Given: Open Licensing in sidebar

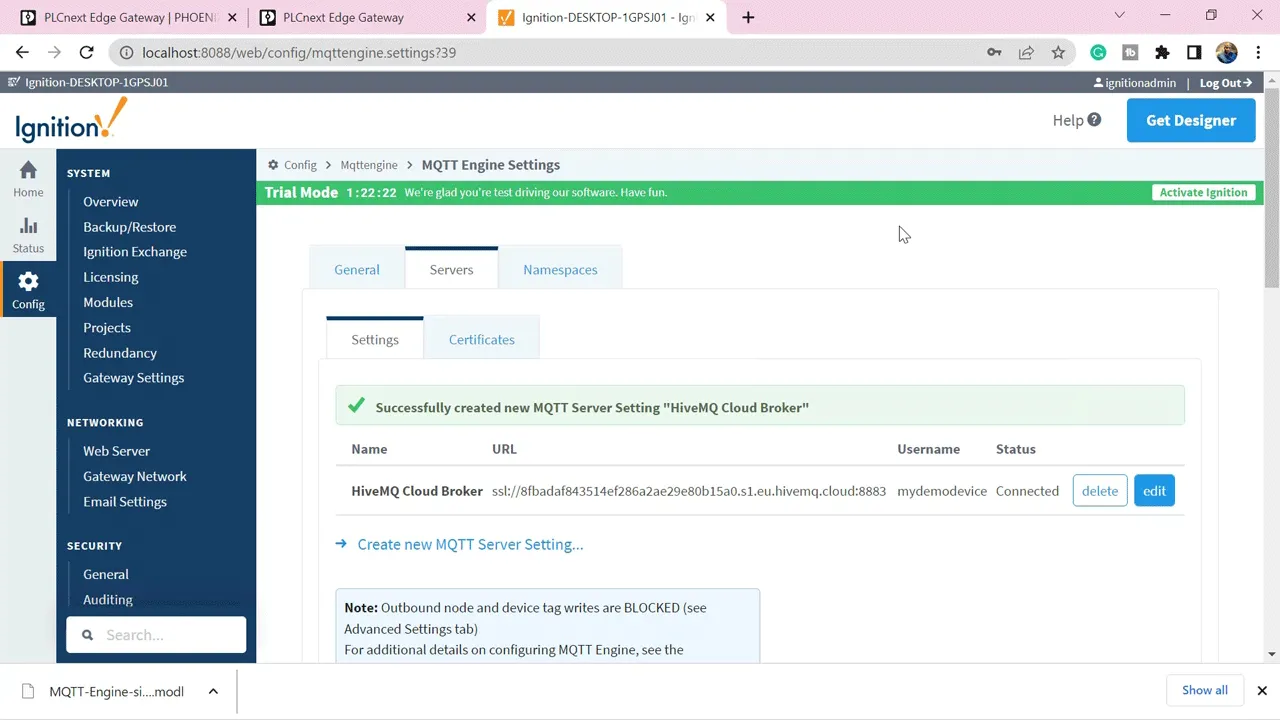Looking at the screenshot, I should pyautogui.click(x=110, y=277).
